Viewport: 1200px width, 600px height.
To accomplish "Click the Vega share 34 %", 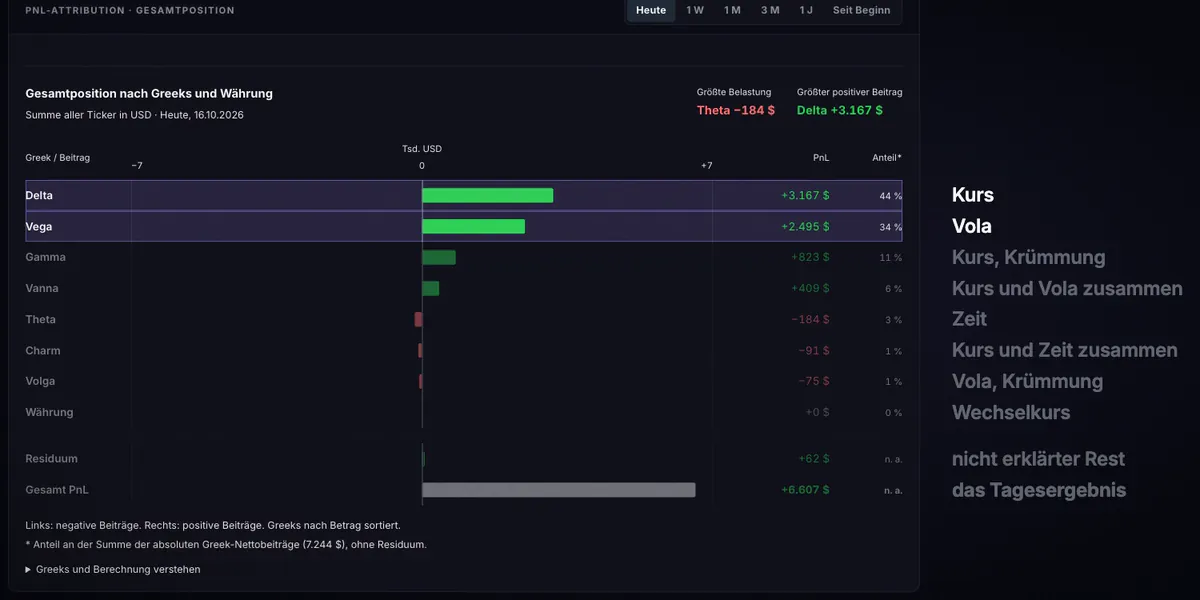I will coord(891,227).
